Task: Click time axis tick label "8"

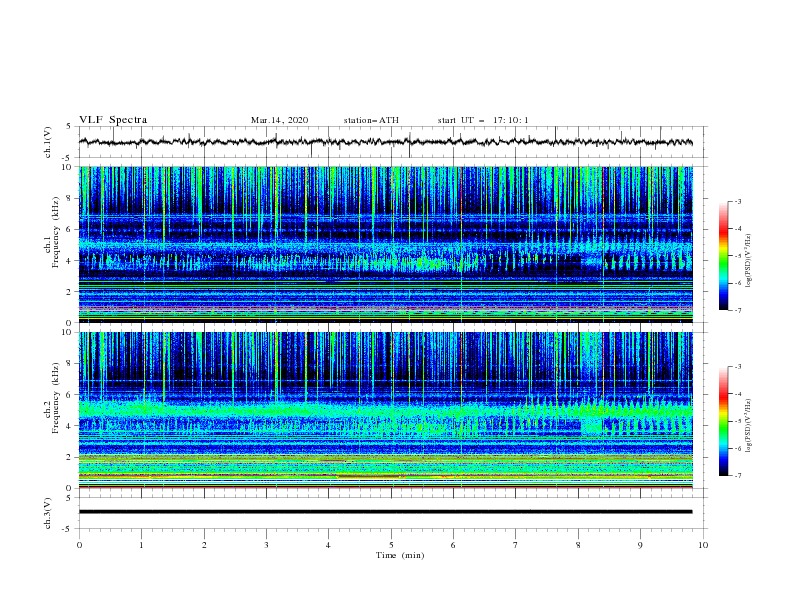Action: pyautogui.click(x=578, y=545)
